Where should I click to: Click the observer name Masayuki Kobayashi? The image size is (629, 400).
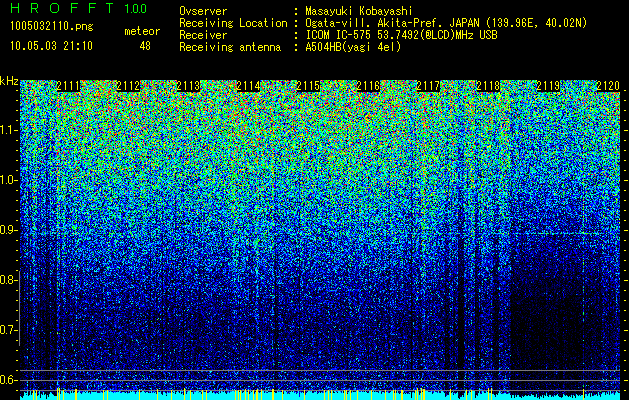pos(359,11)
